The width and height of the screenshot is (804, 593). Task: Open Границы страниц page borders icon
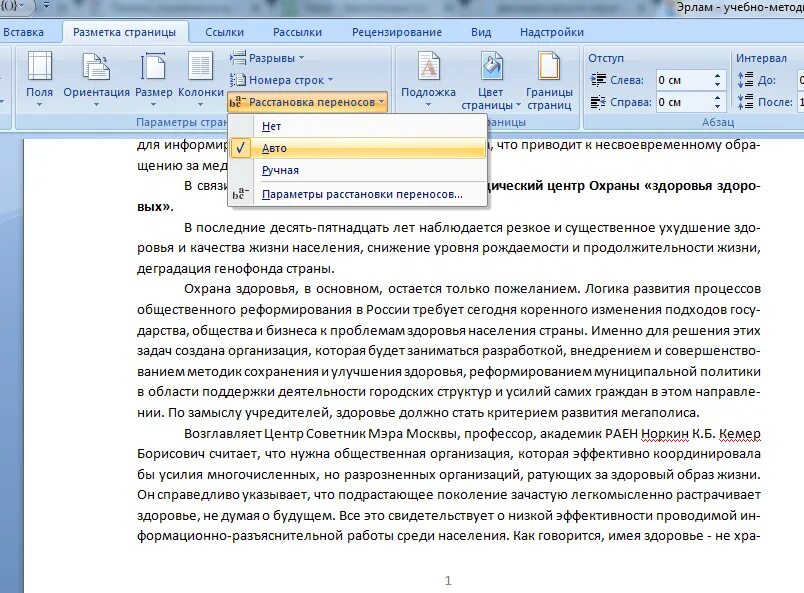click(x=549, y=67)
